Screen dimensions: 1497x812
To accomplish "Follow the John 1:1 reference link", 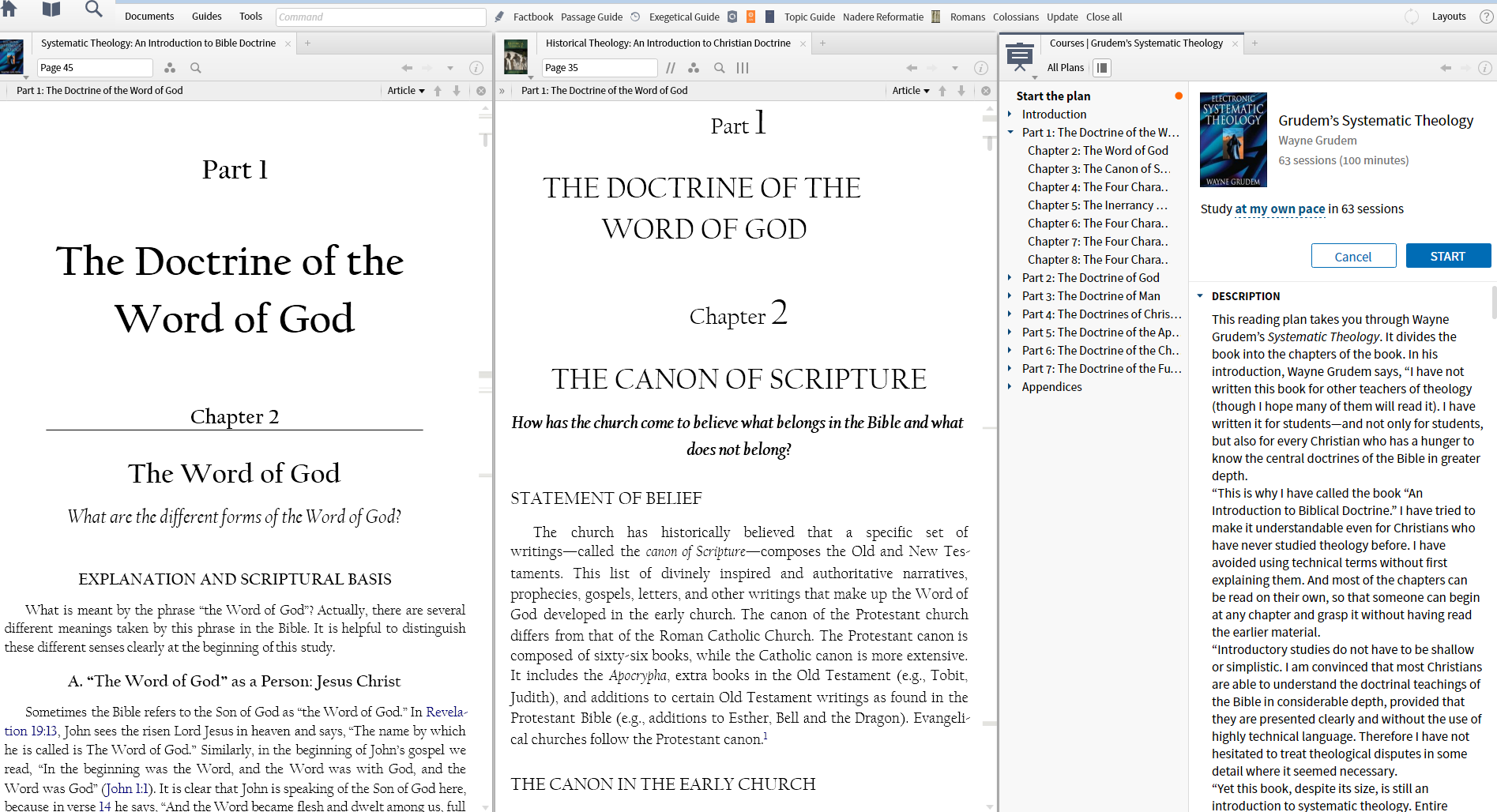I will (x=127, y=788).
